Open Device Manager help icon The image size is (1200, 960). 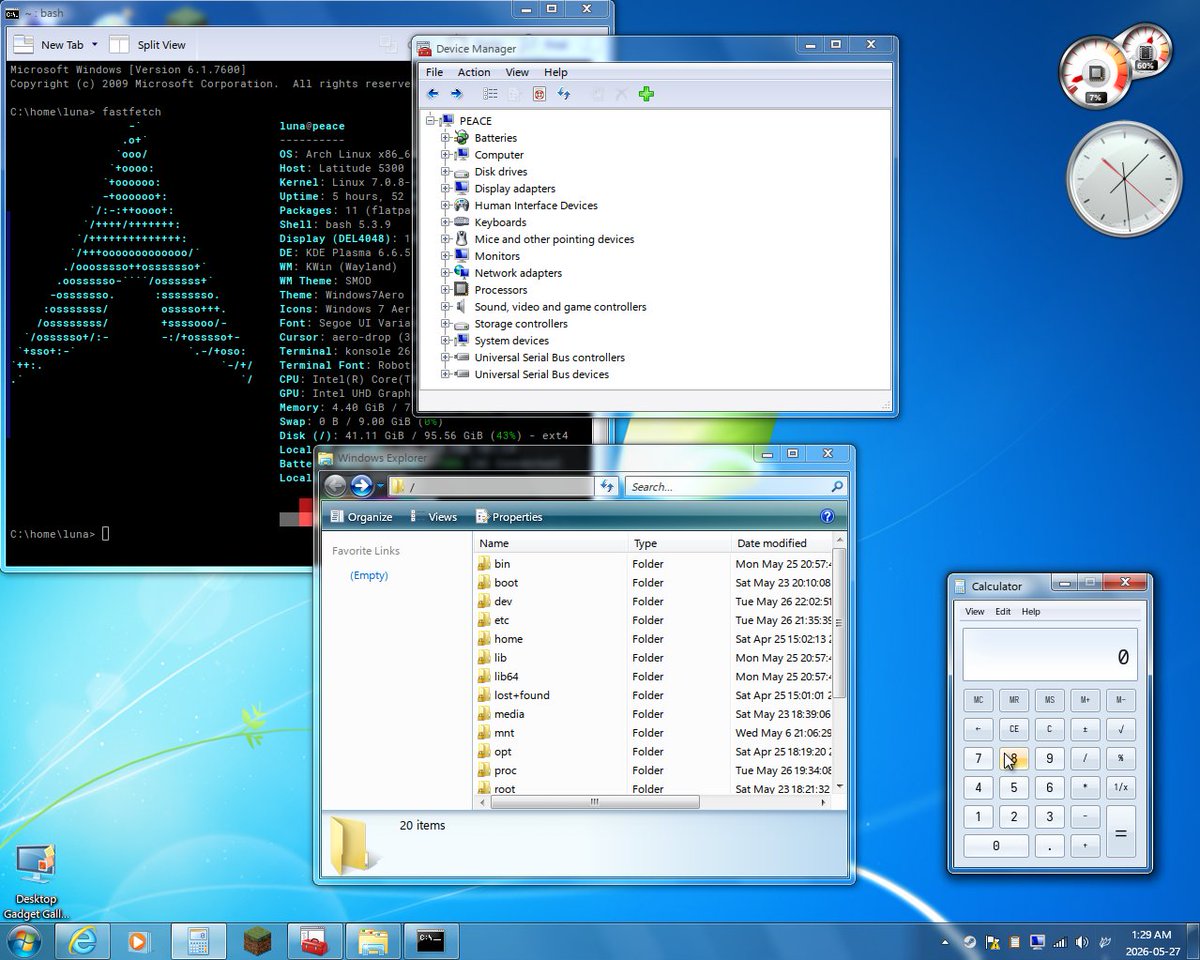pos(539,94)
